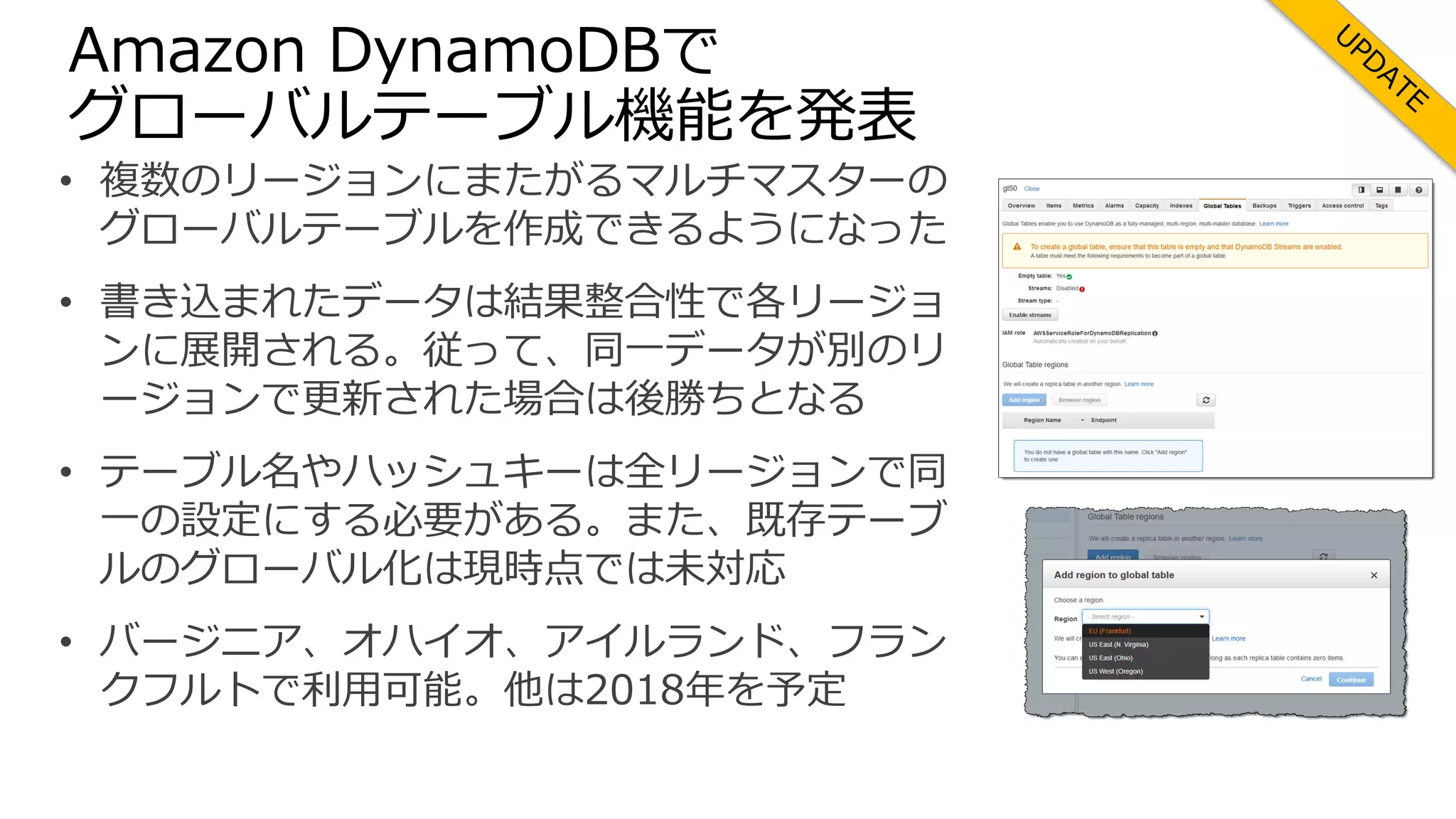Select the bottom split pane layout icon
The height and width of the screenshot is (819, 1456).
coord(1379,190)
